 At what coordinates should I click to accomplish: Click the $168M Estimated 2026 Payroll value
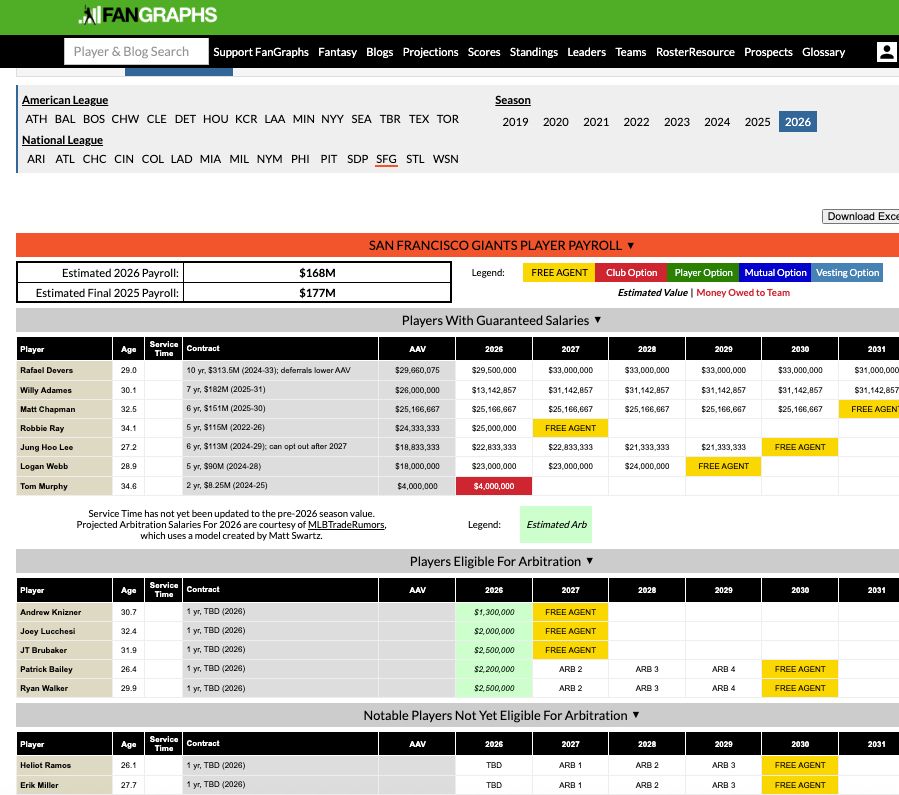pos(317,273)
